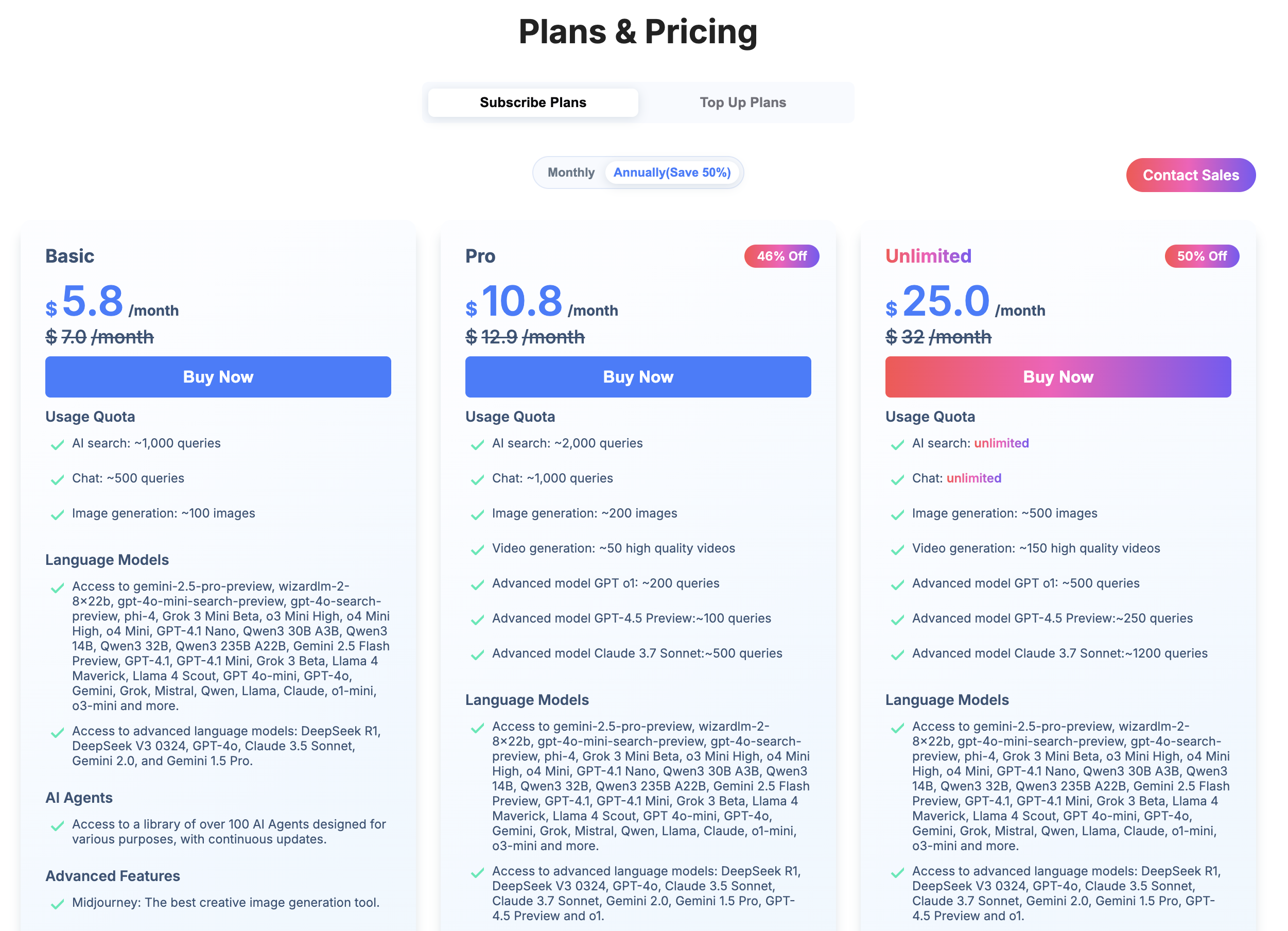Click checkmark beside Basic AI search quota
The height and width of the screenshot is (931, 1288).
[x=57, y=445]
